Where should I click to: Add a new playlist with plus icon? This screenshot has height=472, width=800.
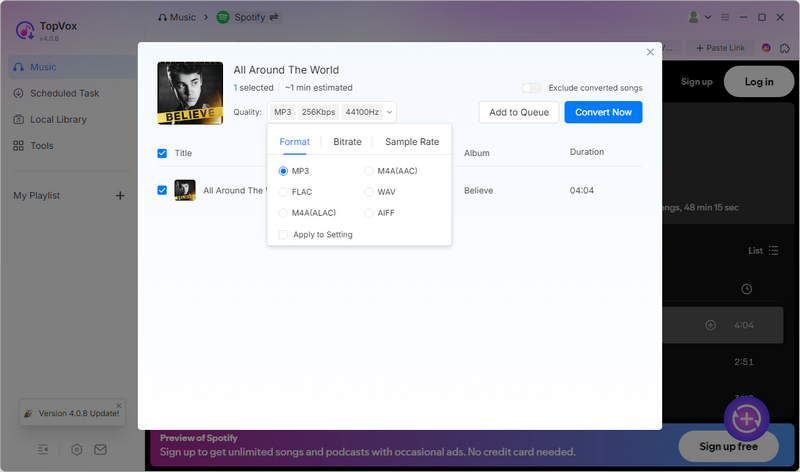pos(120,195)
